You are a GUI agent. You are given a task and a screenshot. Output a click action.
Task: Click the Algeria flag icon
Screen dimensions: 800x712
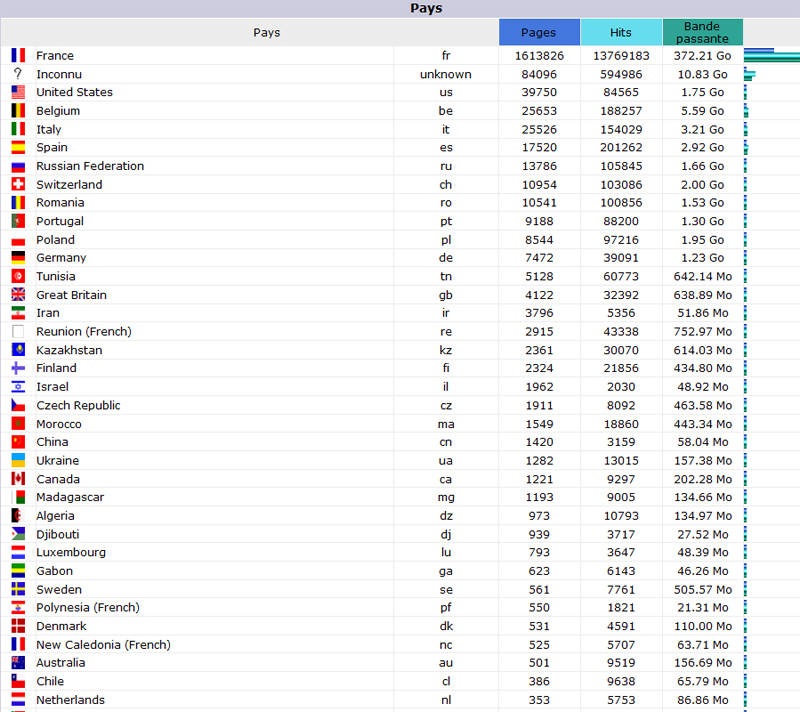coord(18,516)
